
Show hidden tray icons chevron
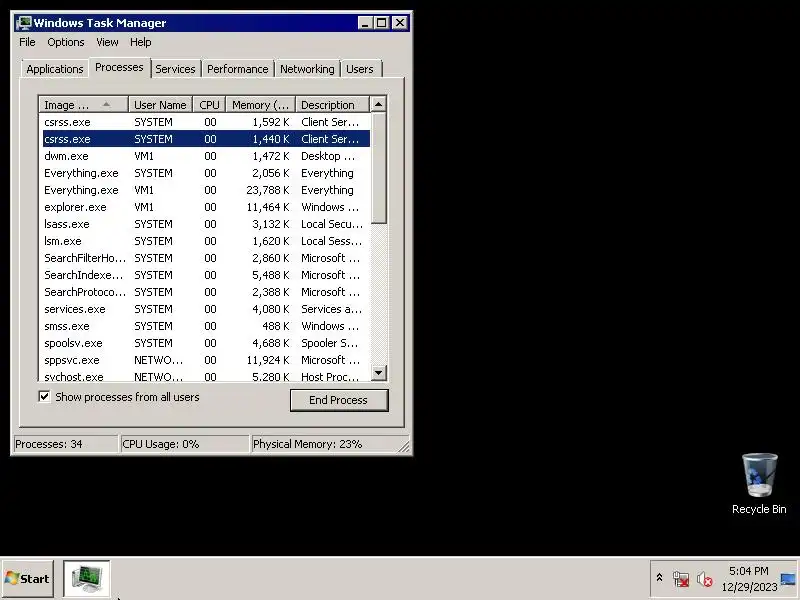(x=659, y=578)
